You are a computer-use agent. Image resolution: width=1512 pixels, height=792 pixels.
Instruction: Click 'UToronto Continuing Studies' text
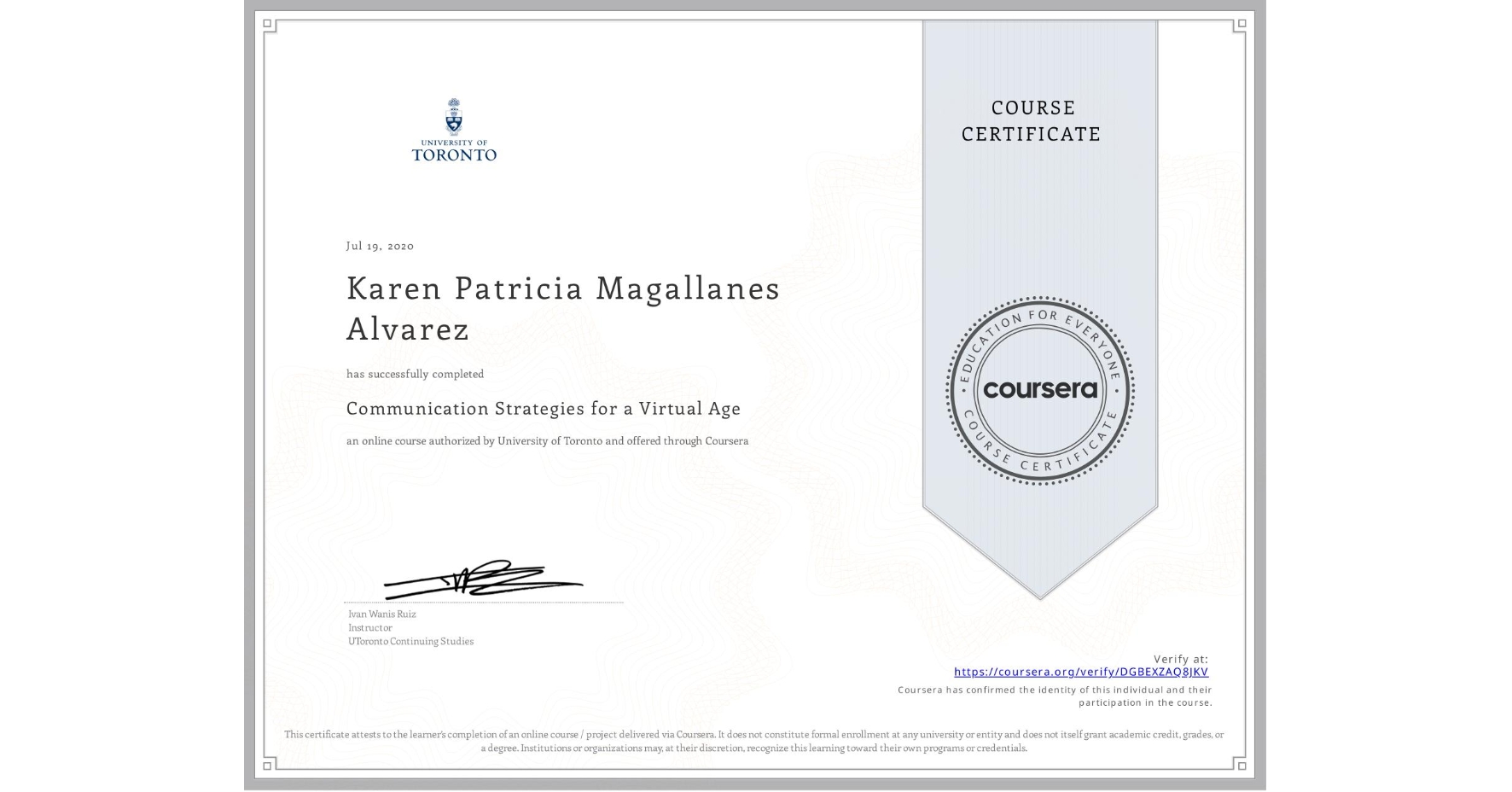tap(410, 641)
